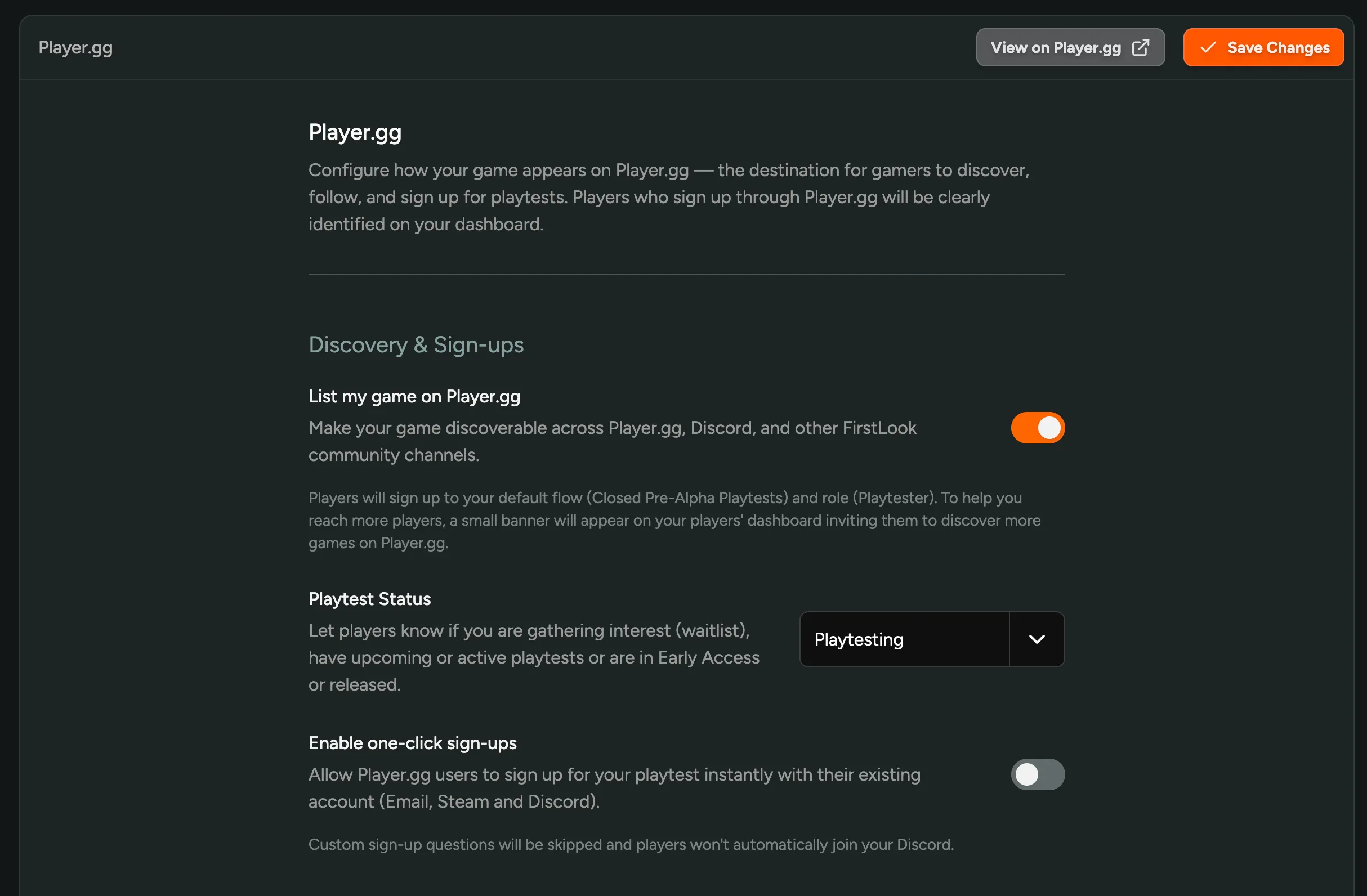Open your game page via View on Player.gg

[1070, 47]
